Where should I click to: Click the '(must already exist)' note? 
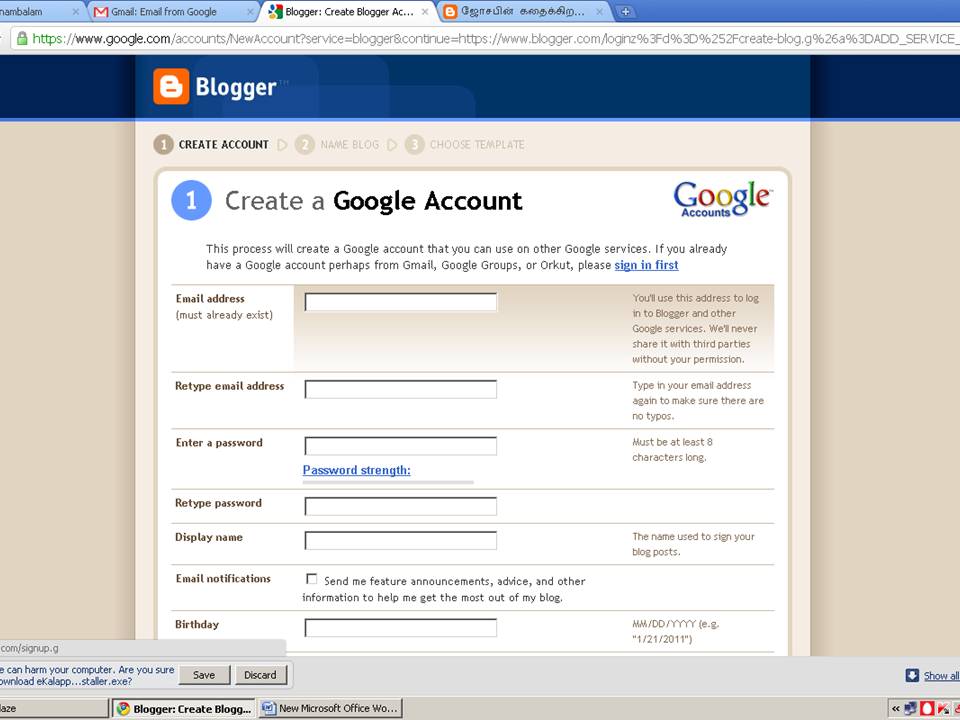click(x=224, y=315)
